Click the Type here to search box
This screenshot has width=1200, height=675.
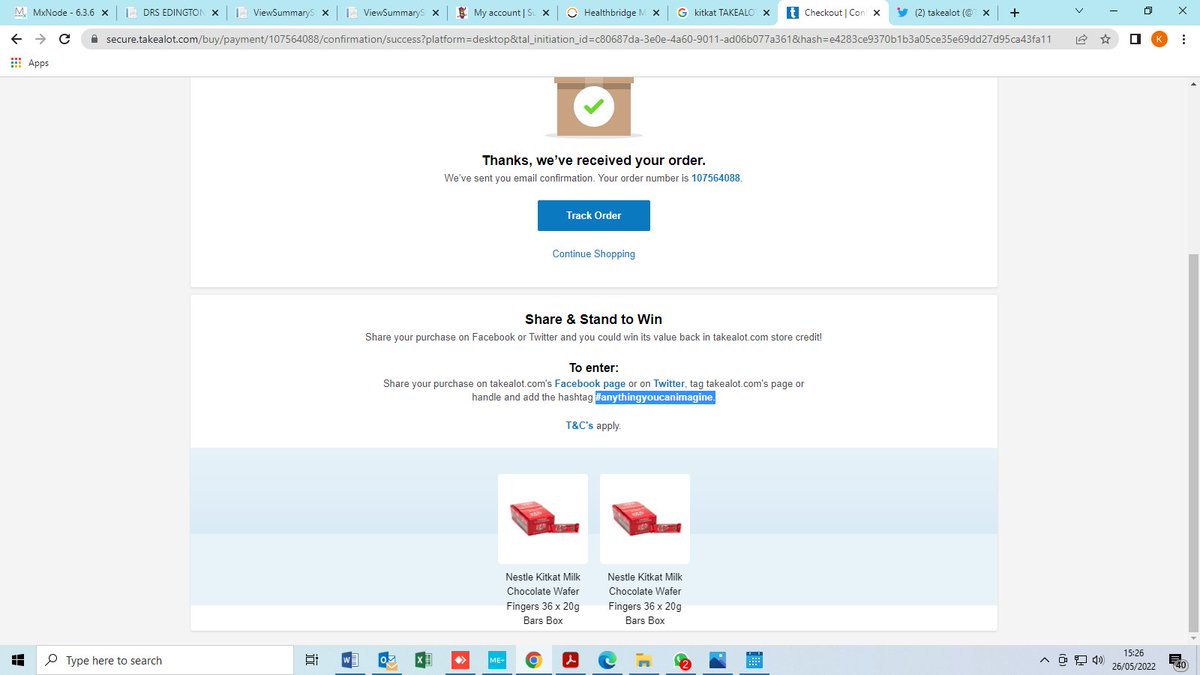[x=164, y=660]
